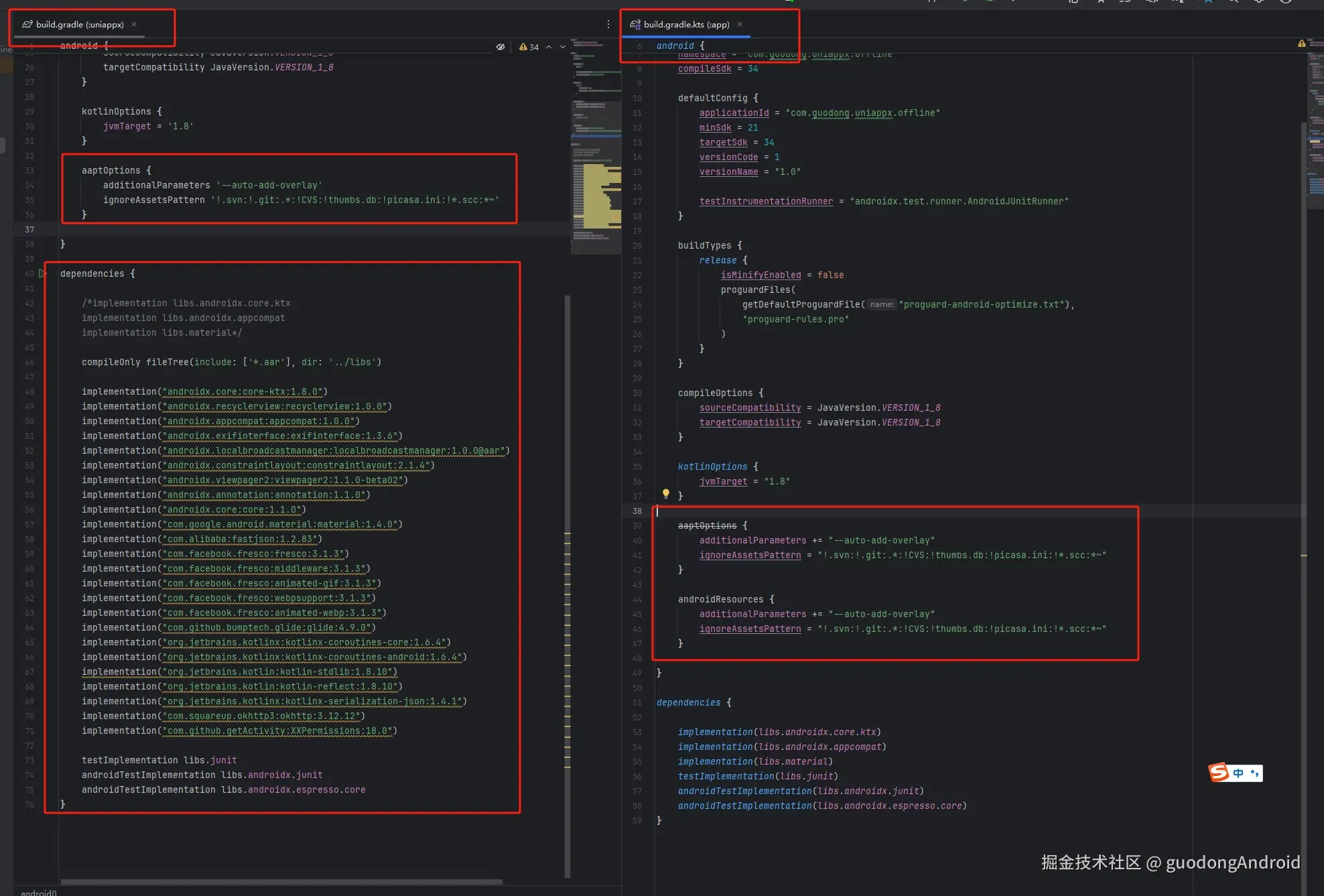This screenshot has width=1324, height=896.
Task: Open the three-dot options icon on tab bar
Action: [608, 23]
